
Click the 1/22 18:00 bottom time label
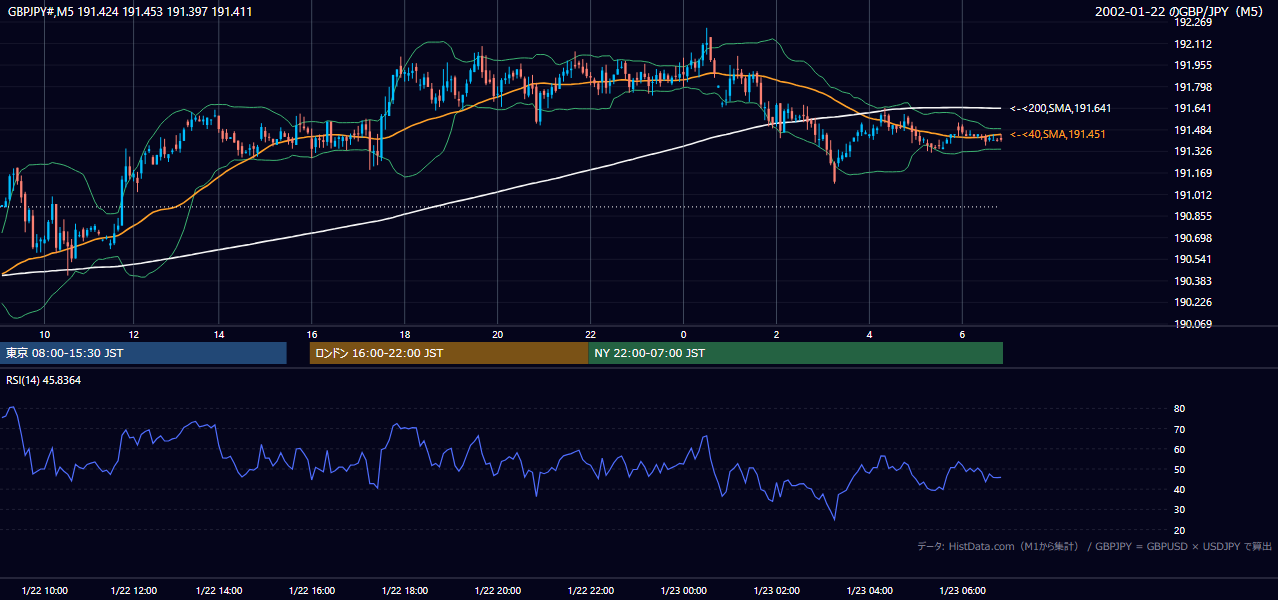click(x=404, y=591)
